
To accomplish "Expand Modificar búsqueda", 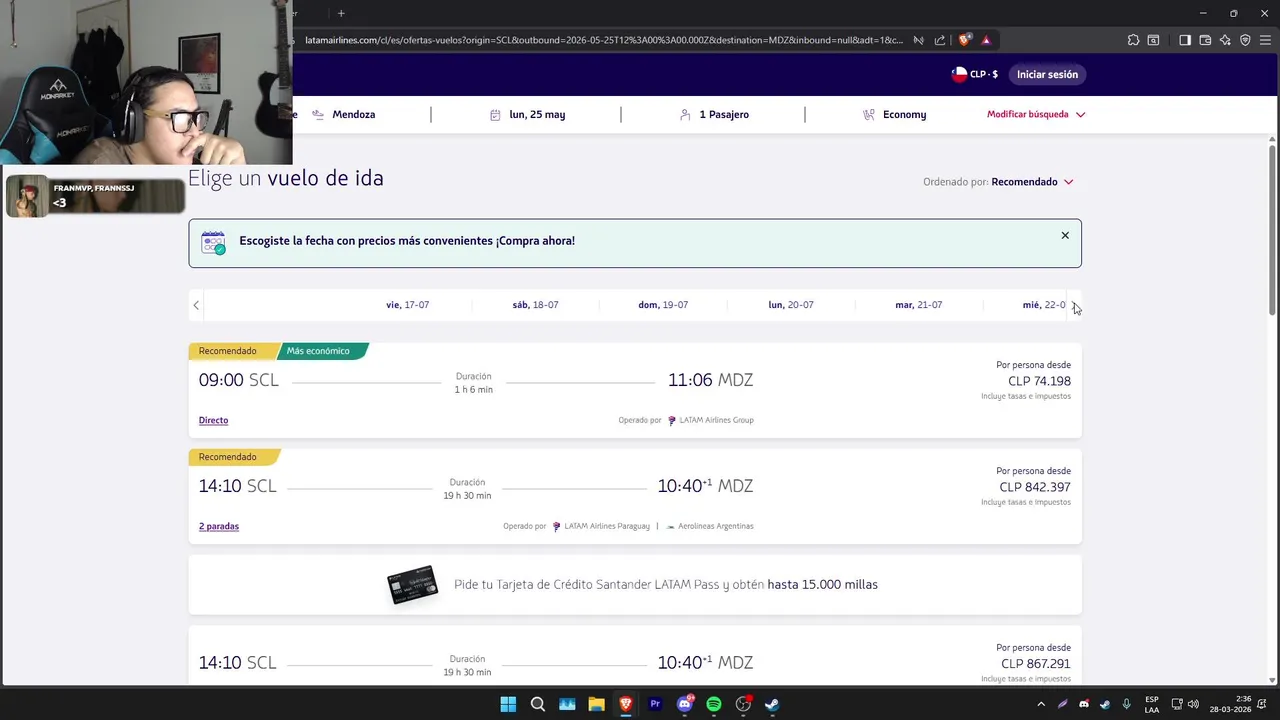I will 1036,114.
